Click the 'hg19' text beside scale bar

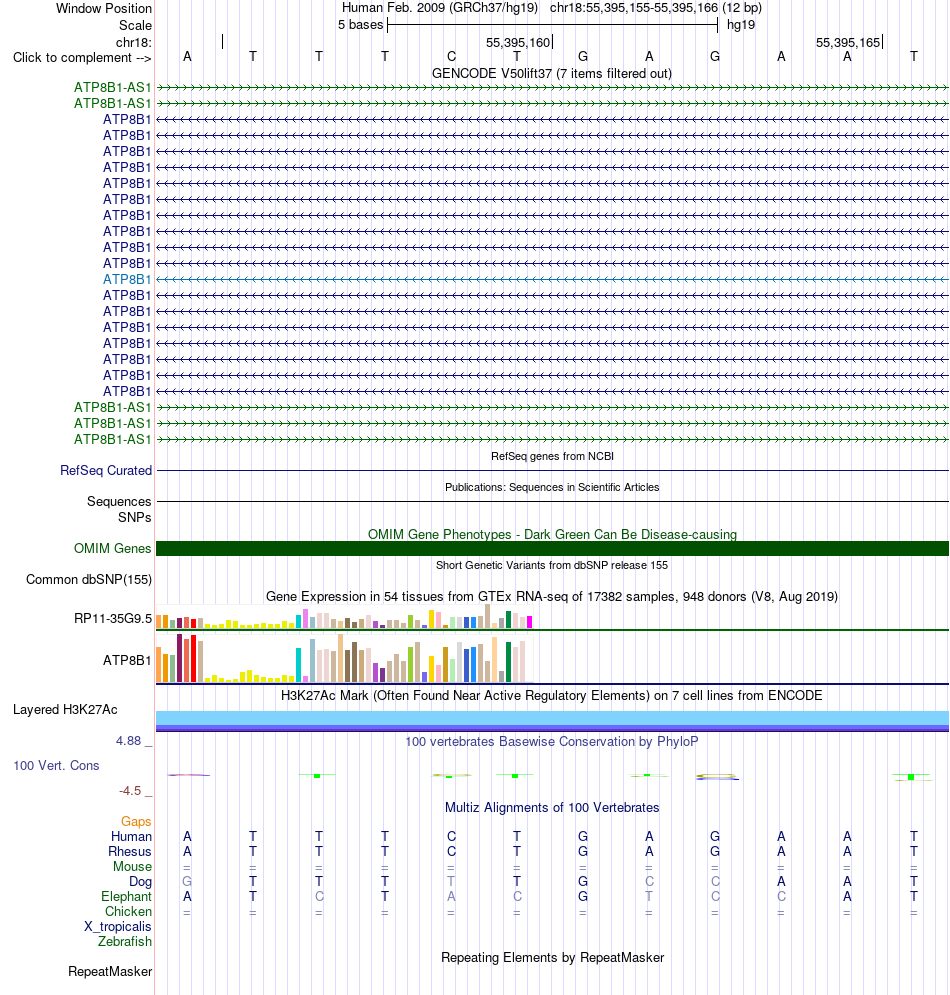tap(741, 25)
